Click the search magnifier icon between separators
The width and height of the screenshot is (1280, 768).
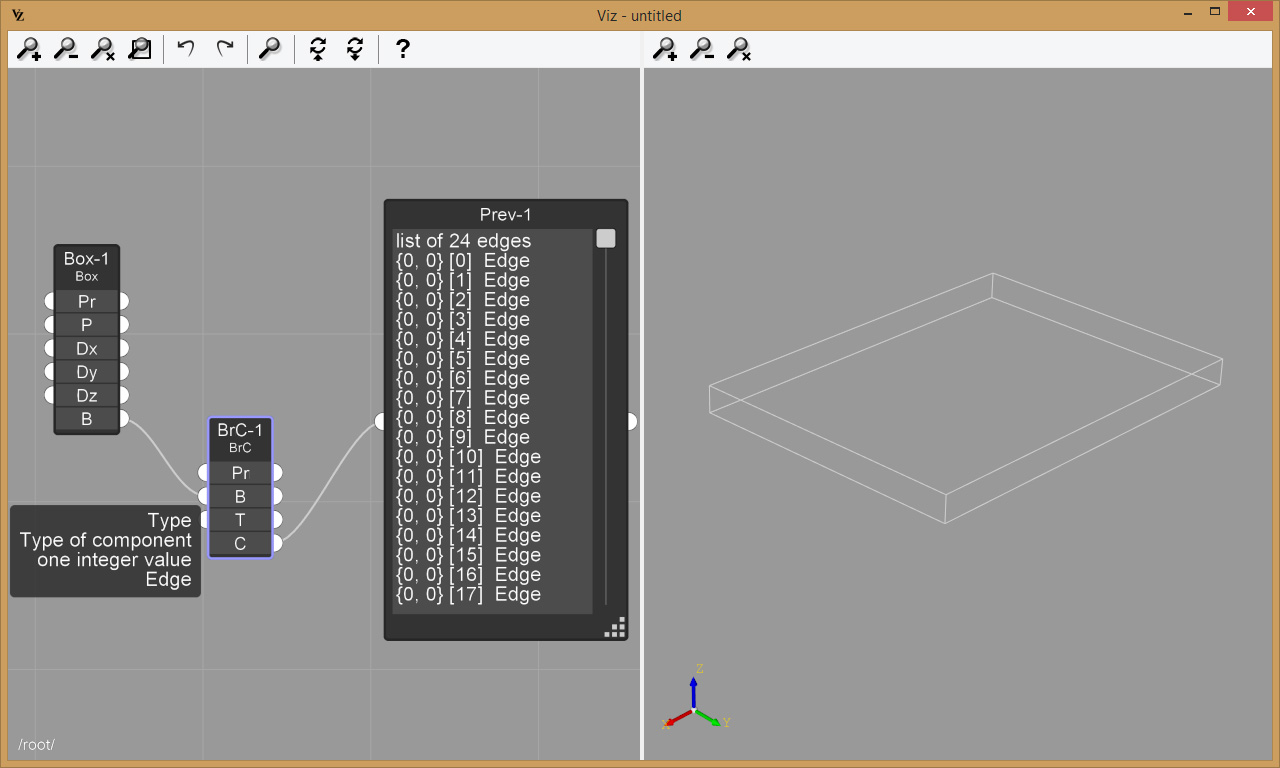click(x=269, y=49)
